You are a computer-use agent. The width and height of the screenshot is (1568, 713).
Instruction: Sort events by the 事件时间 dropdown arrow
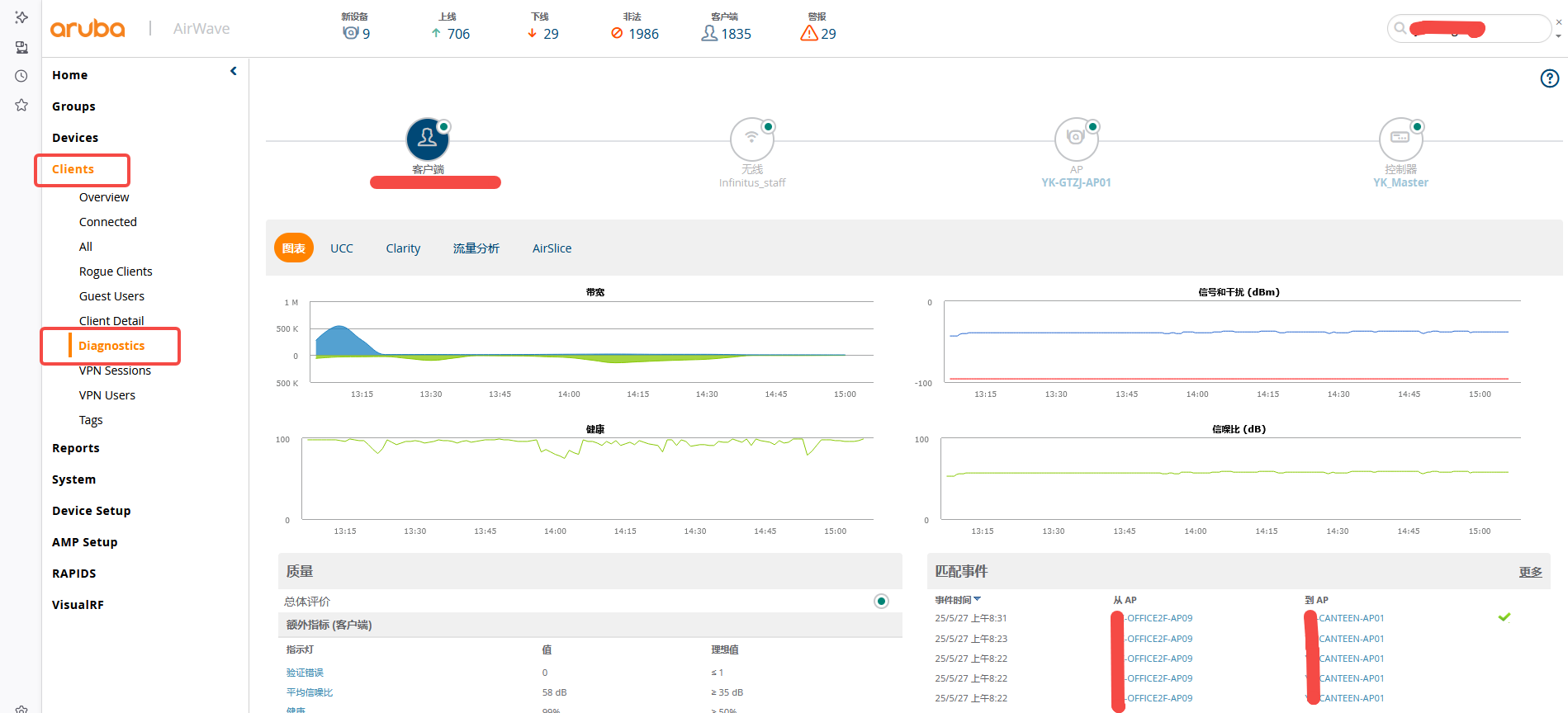[978, 599]
